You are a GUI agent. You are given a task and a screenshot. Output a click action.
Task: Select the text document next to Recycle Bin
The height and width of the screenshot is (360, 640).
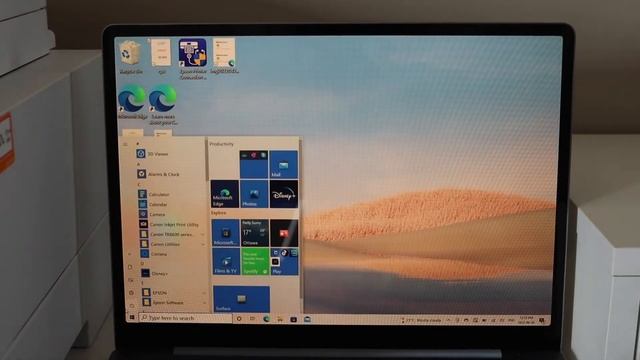161,56
